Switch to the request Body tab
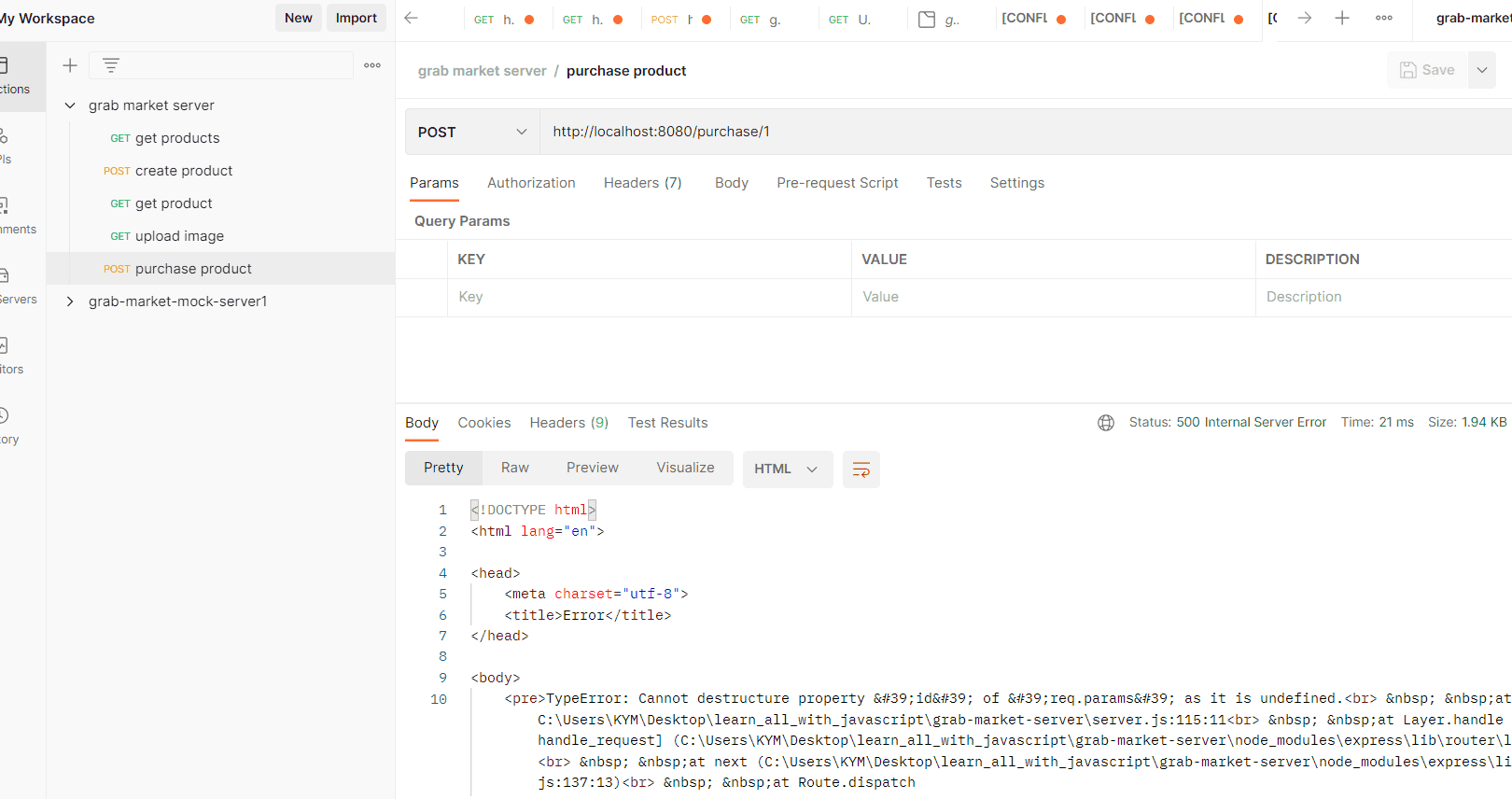This screenshot has width=1512, height=799. [731, 183]
